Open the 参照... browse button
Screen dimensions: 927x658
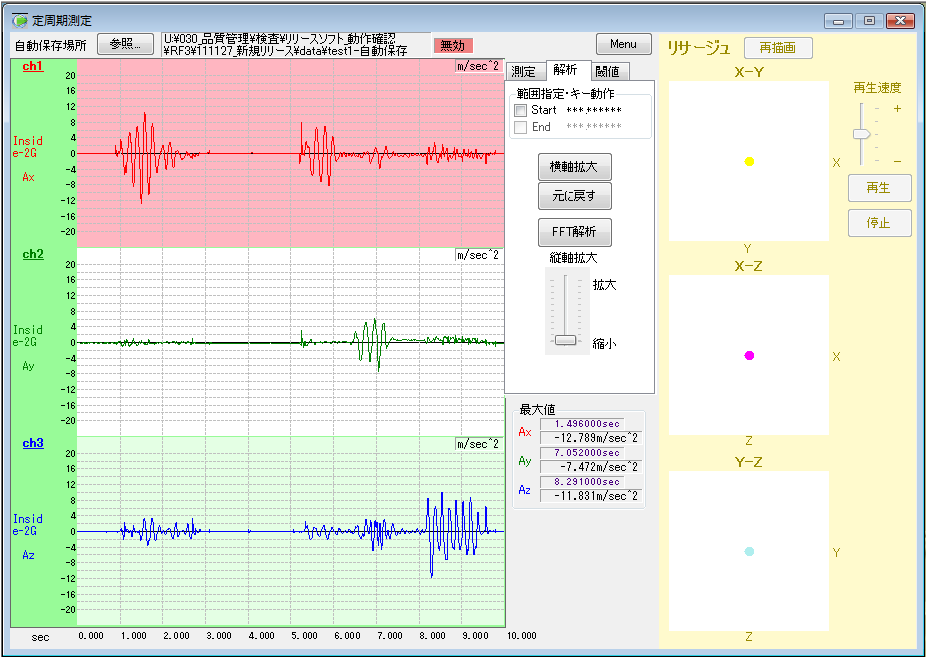point(125,44)
